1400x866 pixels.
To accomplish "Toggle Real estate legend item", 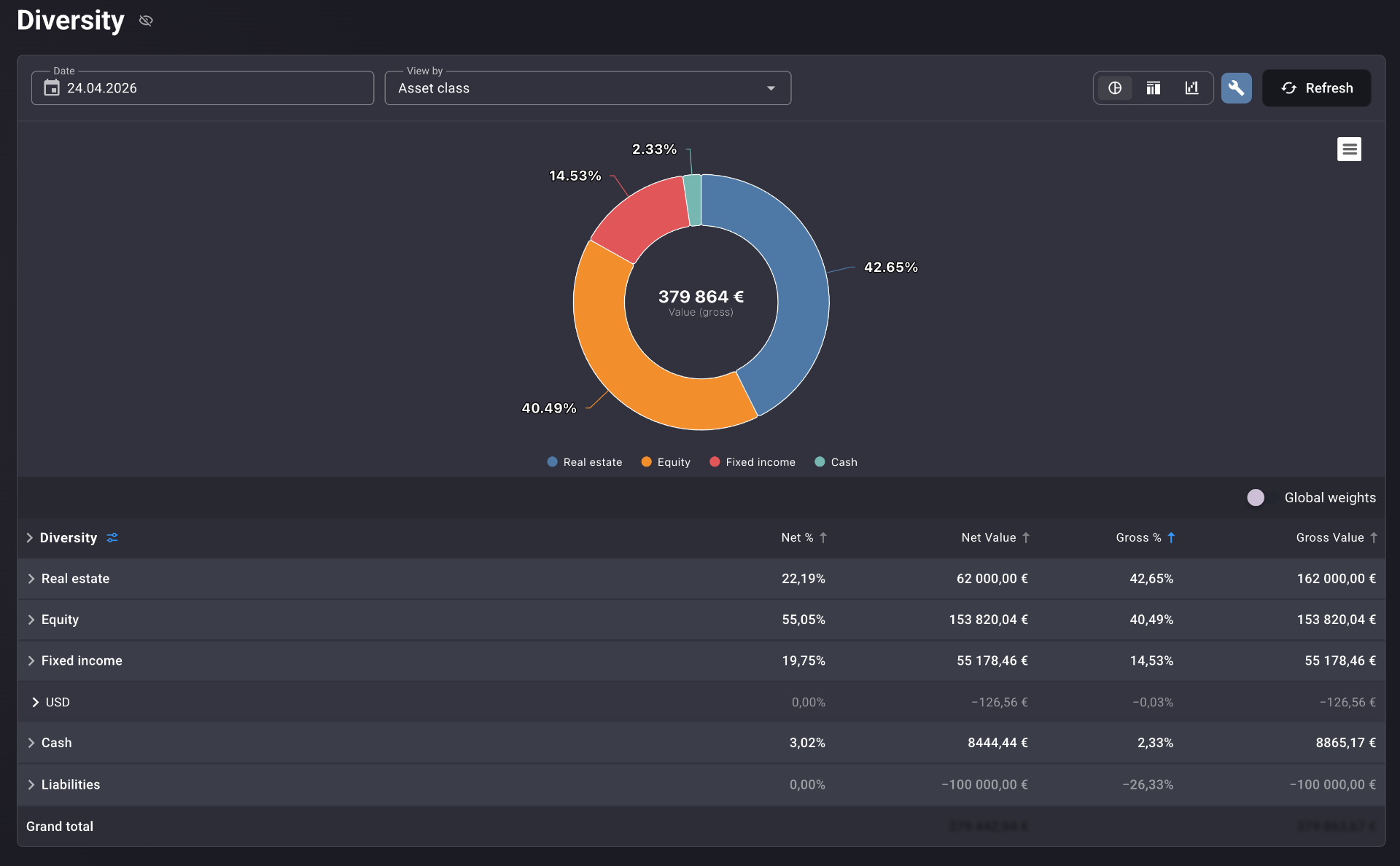I will click(x=585, y=462).
